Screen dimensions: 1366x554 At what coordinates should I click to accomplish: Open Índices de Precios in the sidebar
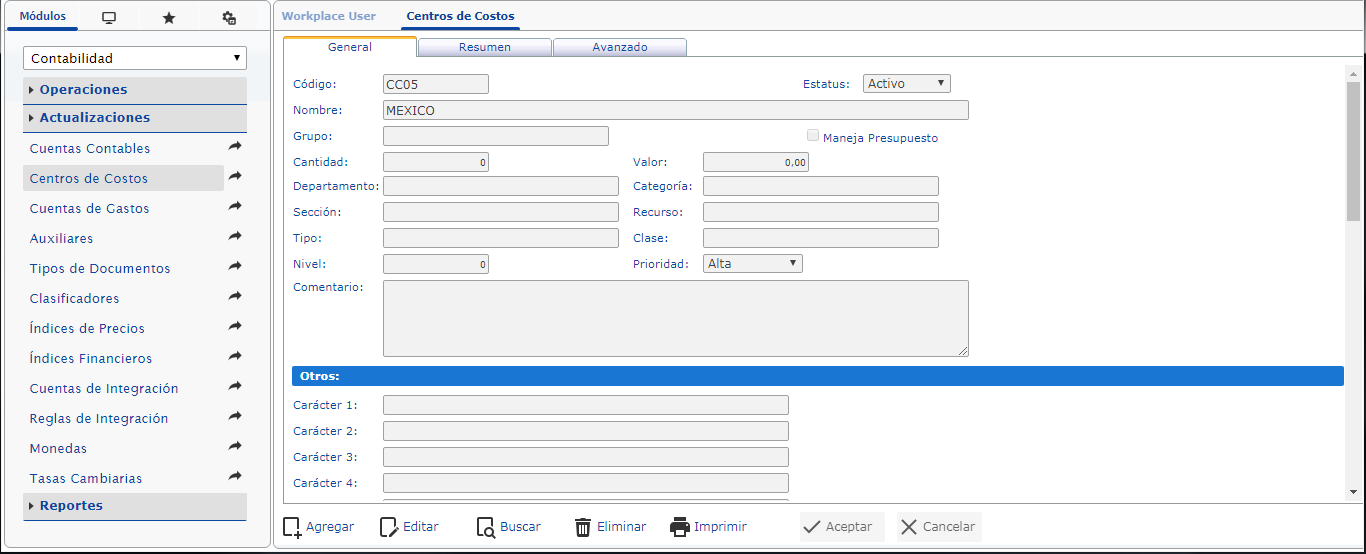click(87, 329)
